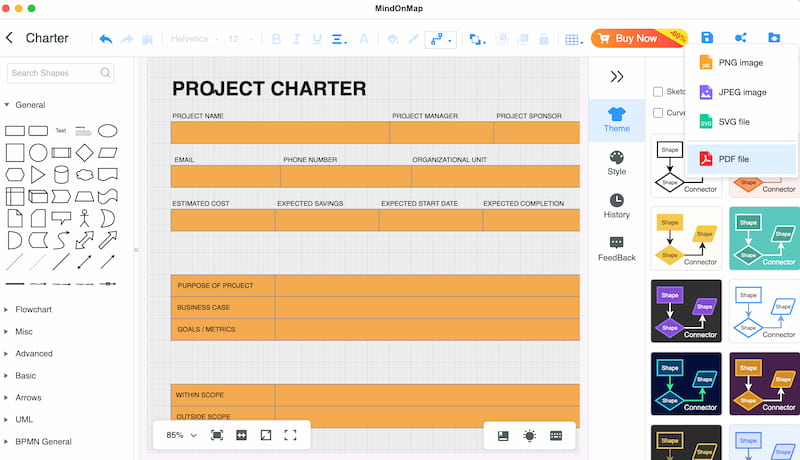
Task: Pick the cloud shape from General shapes
Action: coord(84,174)
